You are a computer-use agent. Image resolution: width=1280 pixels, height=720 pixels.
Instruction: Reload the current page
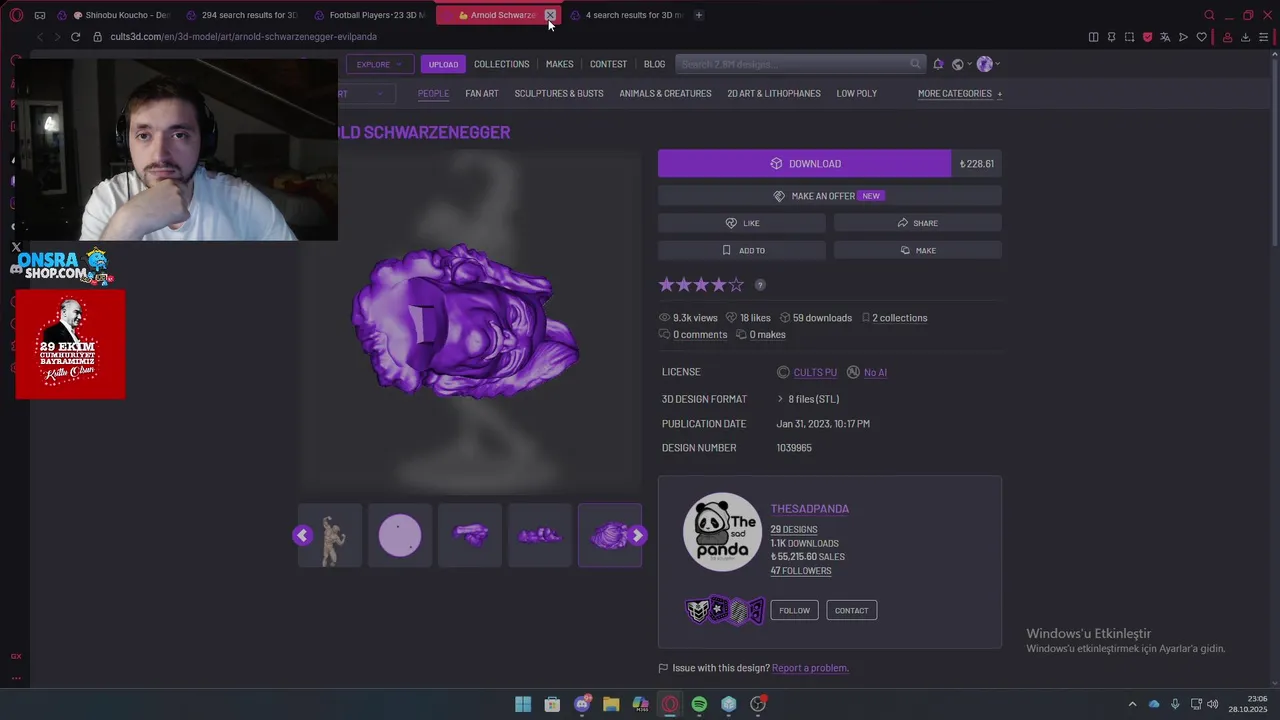(x=75, y=37)
